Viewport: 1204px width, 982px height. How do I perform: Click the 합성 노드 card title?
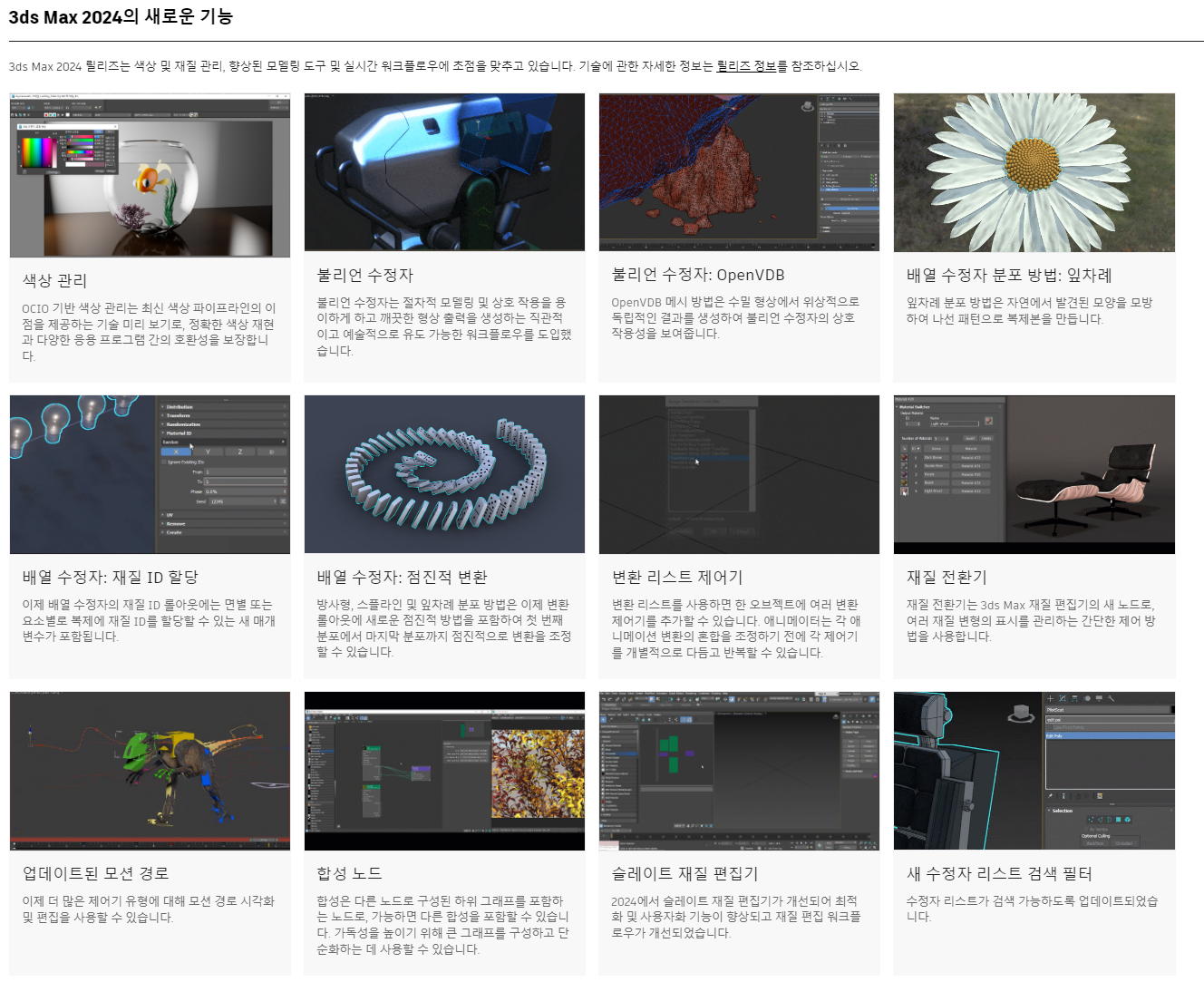pyautogui.click(x=349, y=873)
